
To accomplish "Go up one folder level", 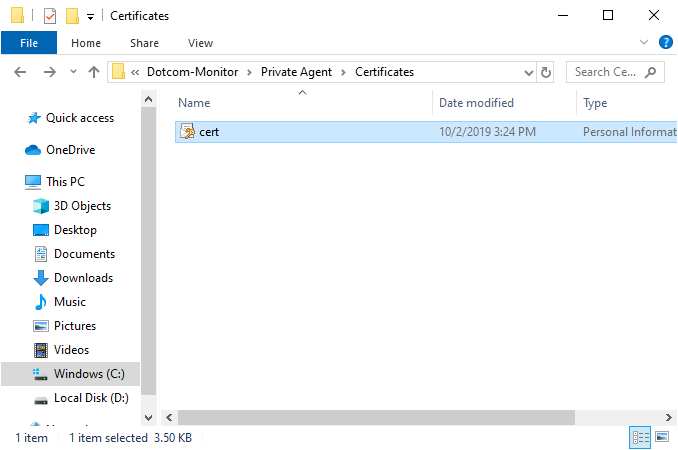I will 93,72.
